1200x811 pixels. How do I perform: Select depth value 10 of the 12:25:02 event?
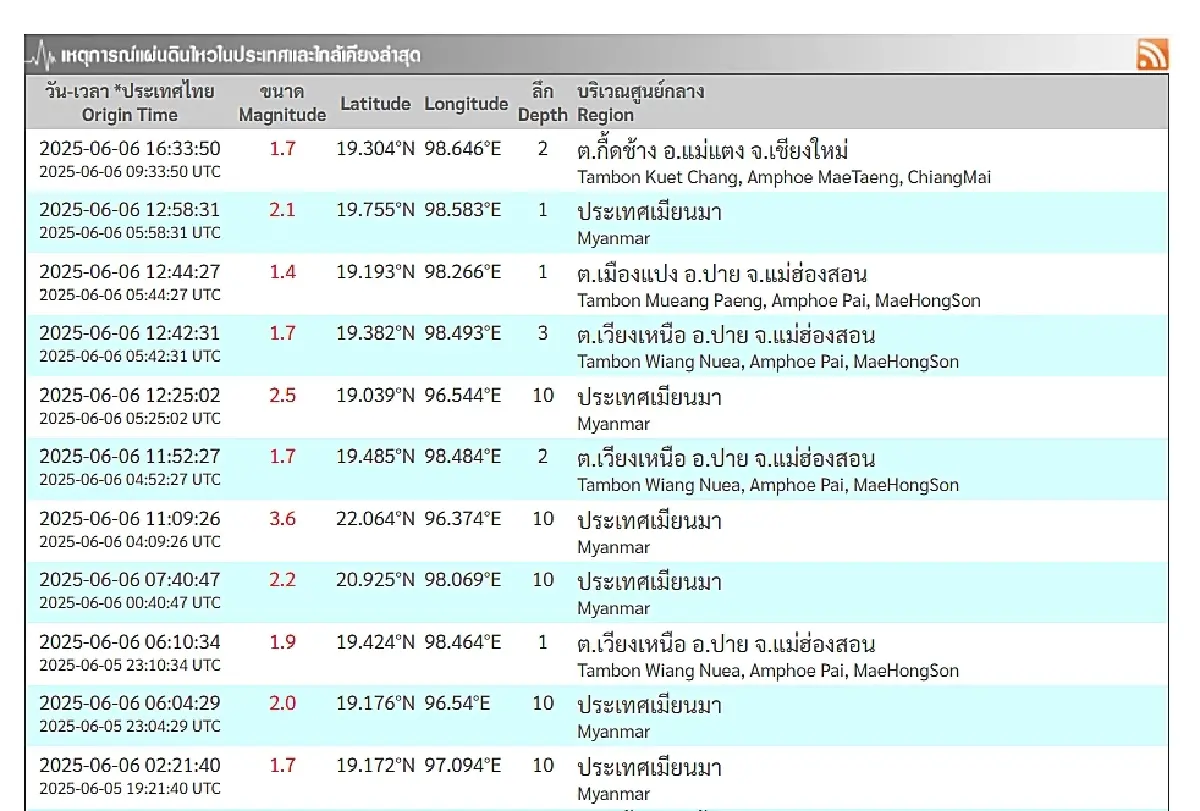541,395
